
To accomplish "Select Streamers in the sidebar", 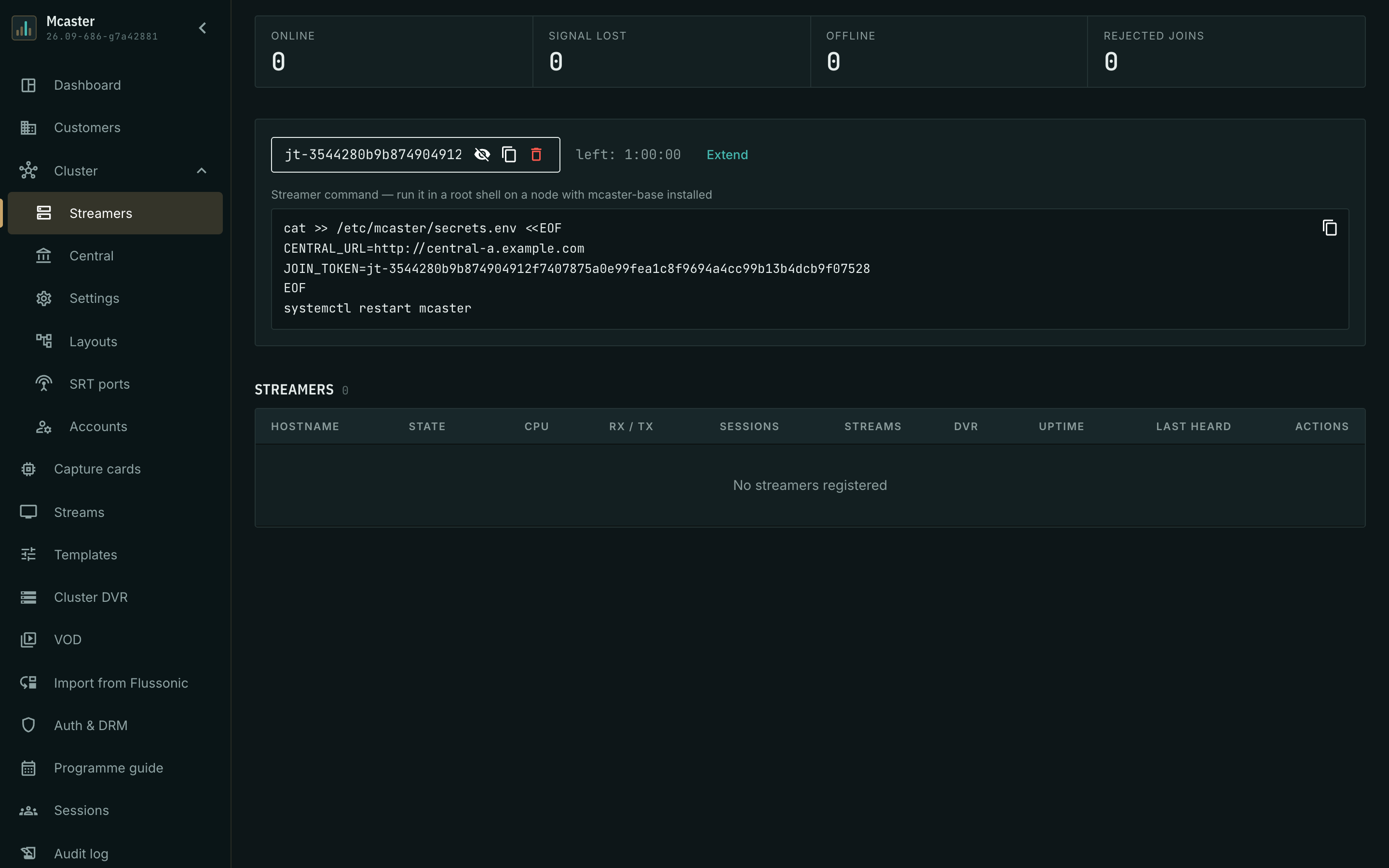I will point(115,213).
